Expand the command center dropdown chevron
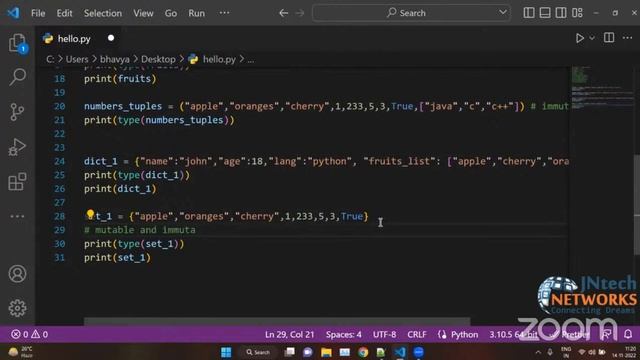640x360 pixels. 503,13
